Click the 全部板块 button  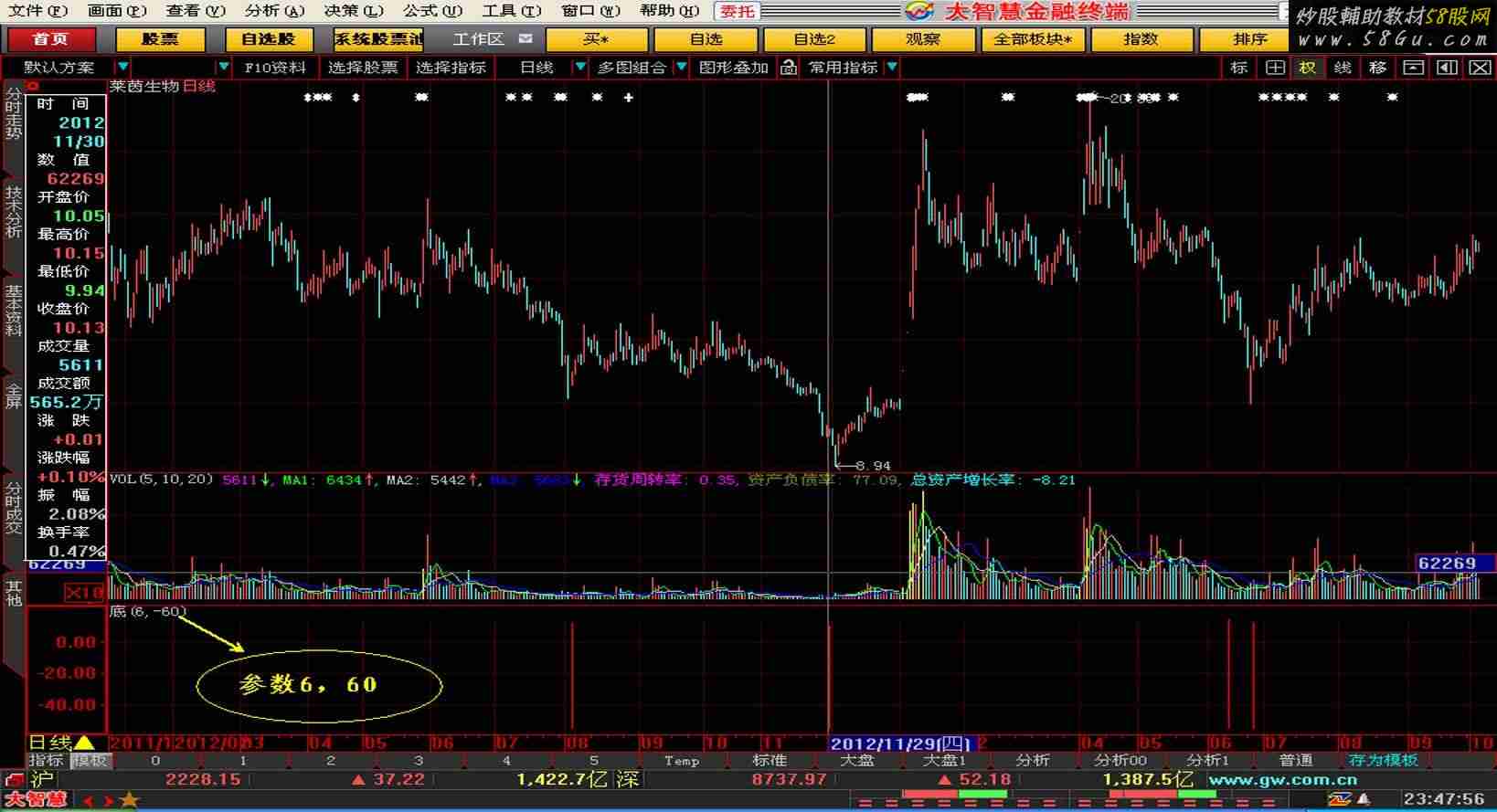point(1032,39)
